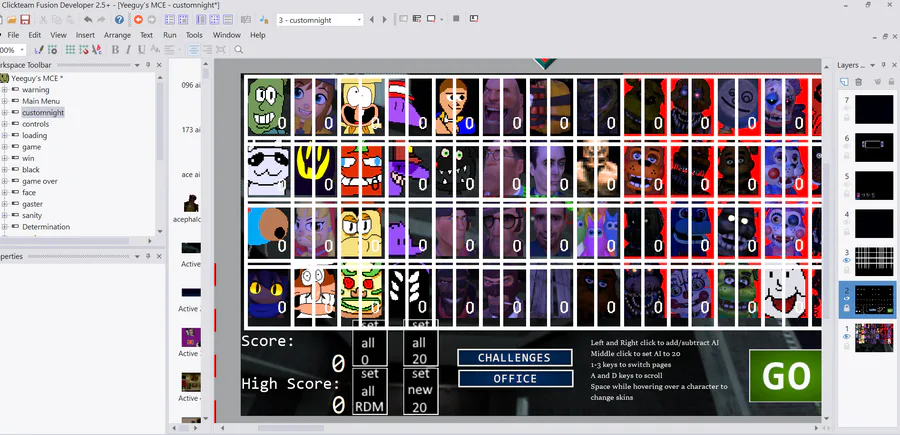Click the magnifier search icon

tap(239, 50)
